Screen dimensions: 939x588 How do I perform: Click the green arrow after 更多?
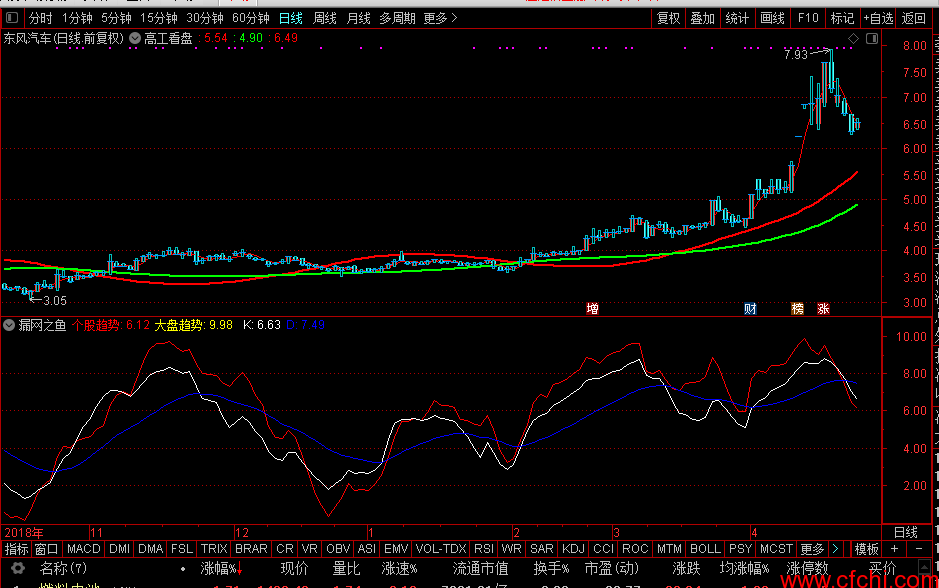click(835, 548)
